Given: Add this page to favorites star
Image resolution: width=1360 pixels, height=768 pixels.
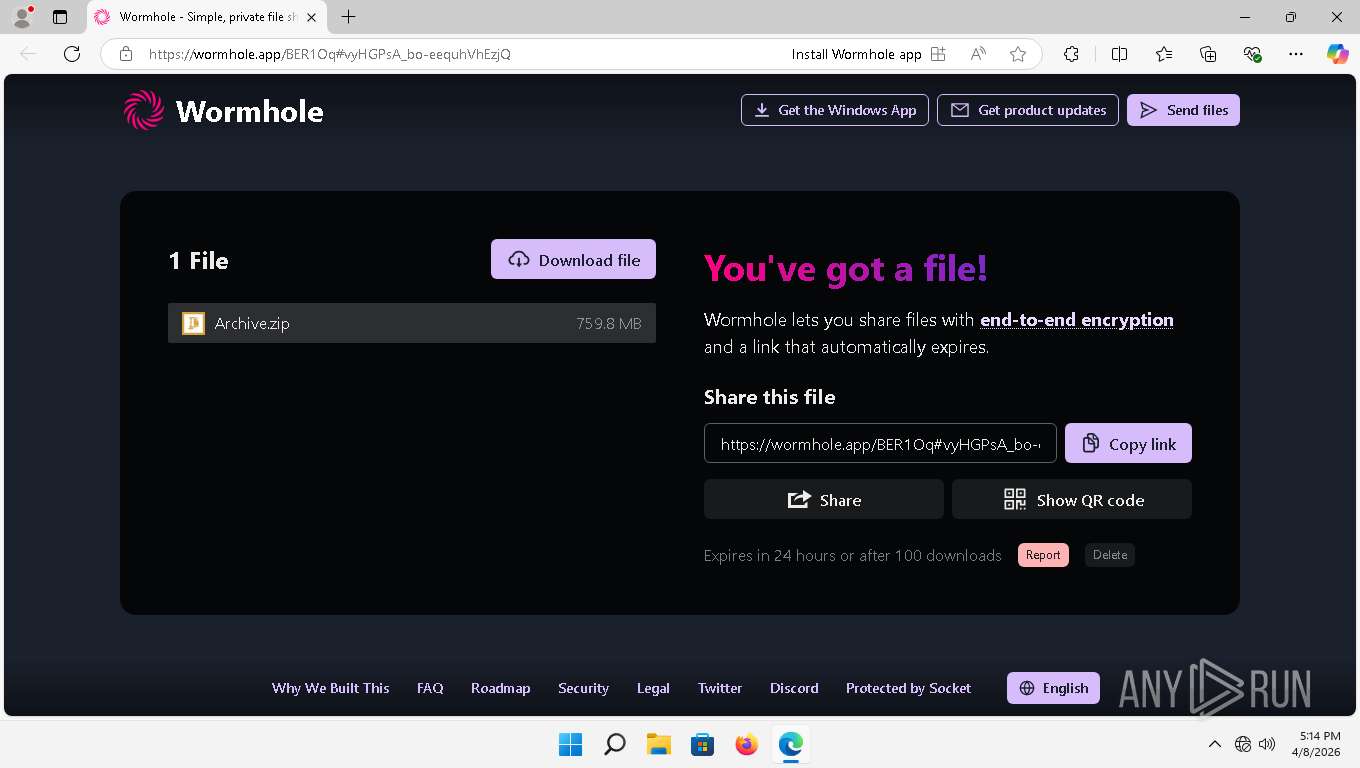Looking at the screenshot, I should [1018, 54].
